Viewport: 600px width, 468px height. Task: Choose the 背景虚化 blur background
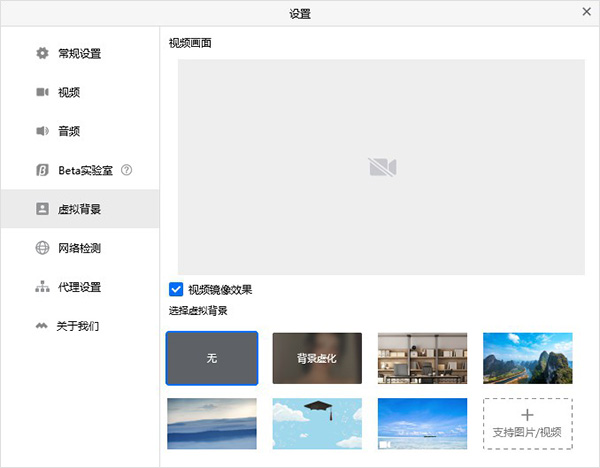(x=317, y=358)
